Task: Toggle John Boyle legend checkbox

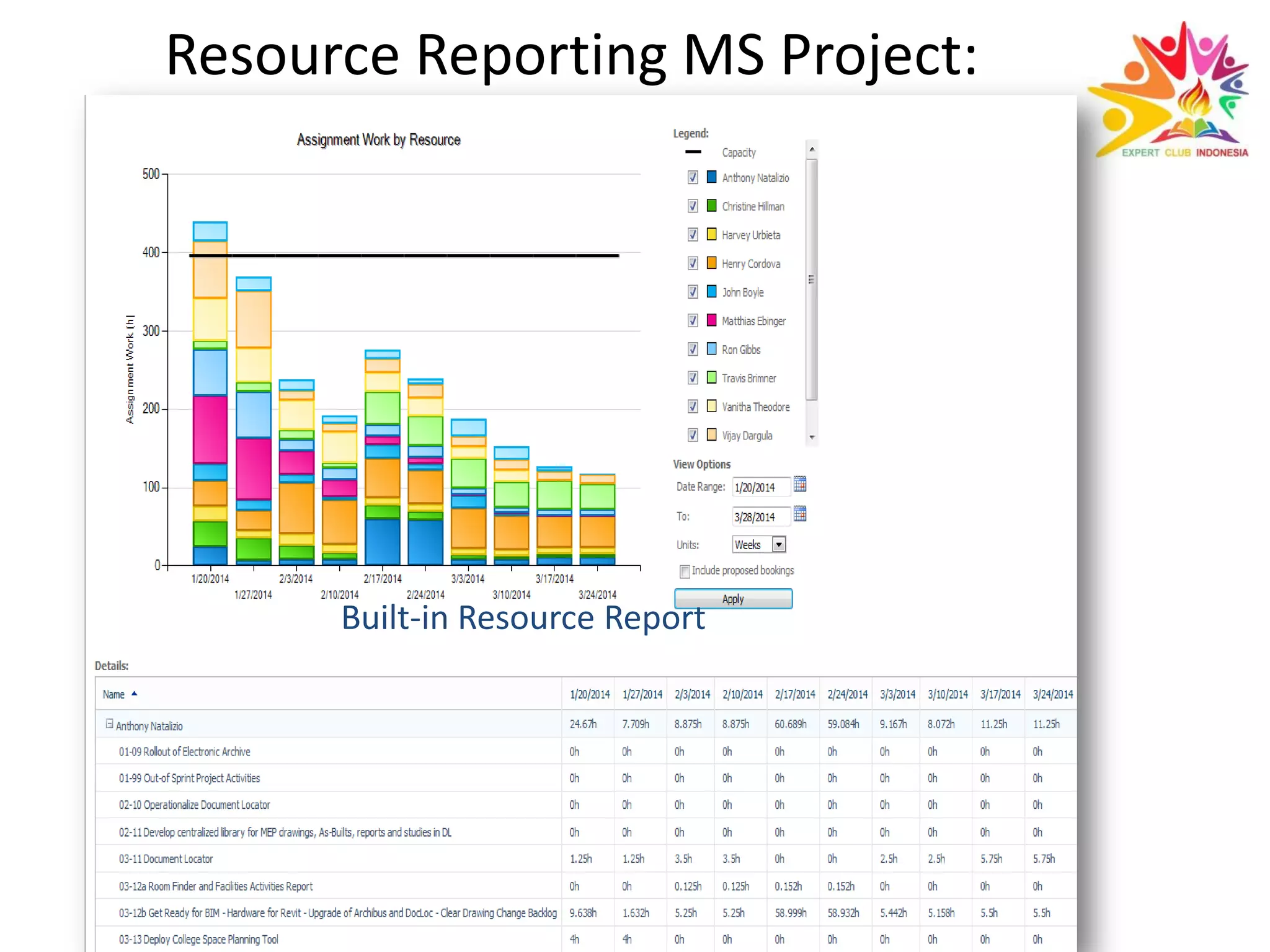Action: [693, 291]
